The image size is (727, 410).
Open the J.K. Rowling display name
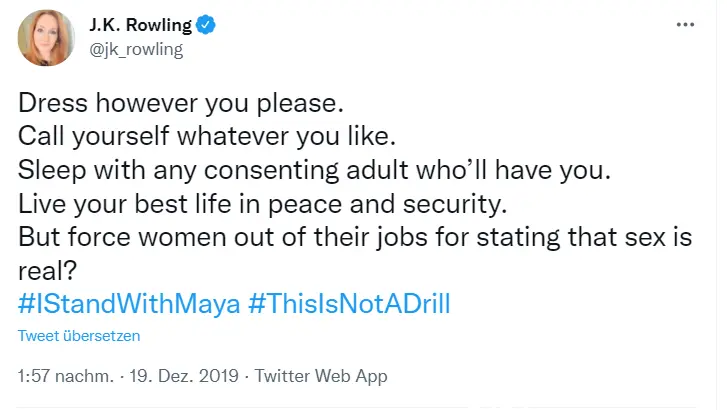pyautogui.click(x=140, y=25)
